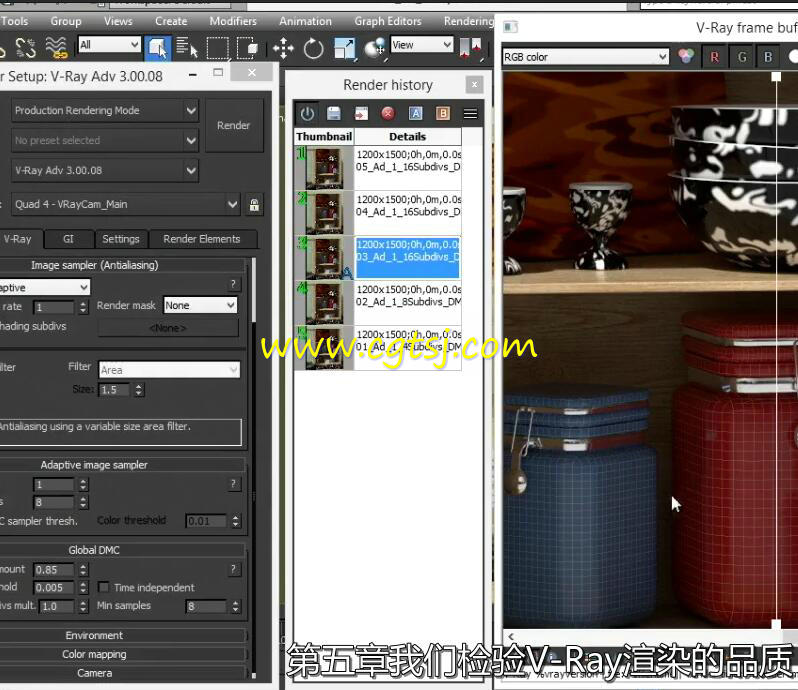Click the filter Size 1.5 field
This screenshot has height=690, width=798.
tap(114, 390)
